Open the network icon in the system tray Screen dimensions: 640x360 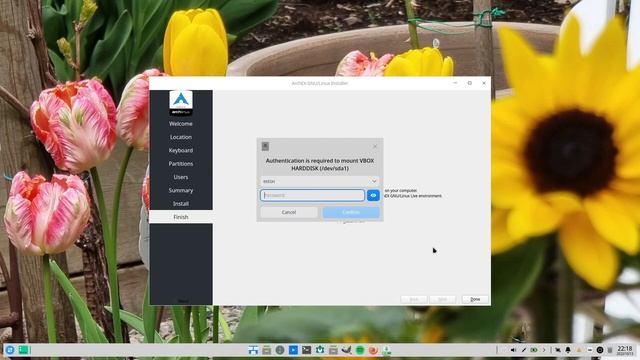[558, 350]
